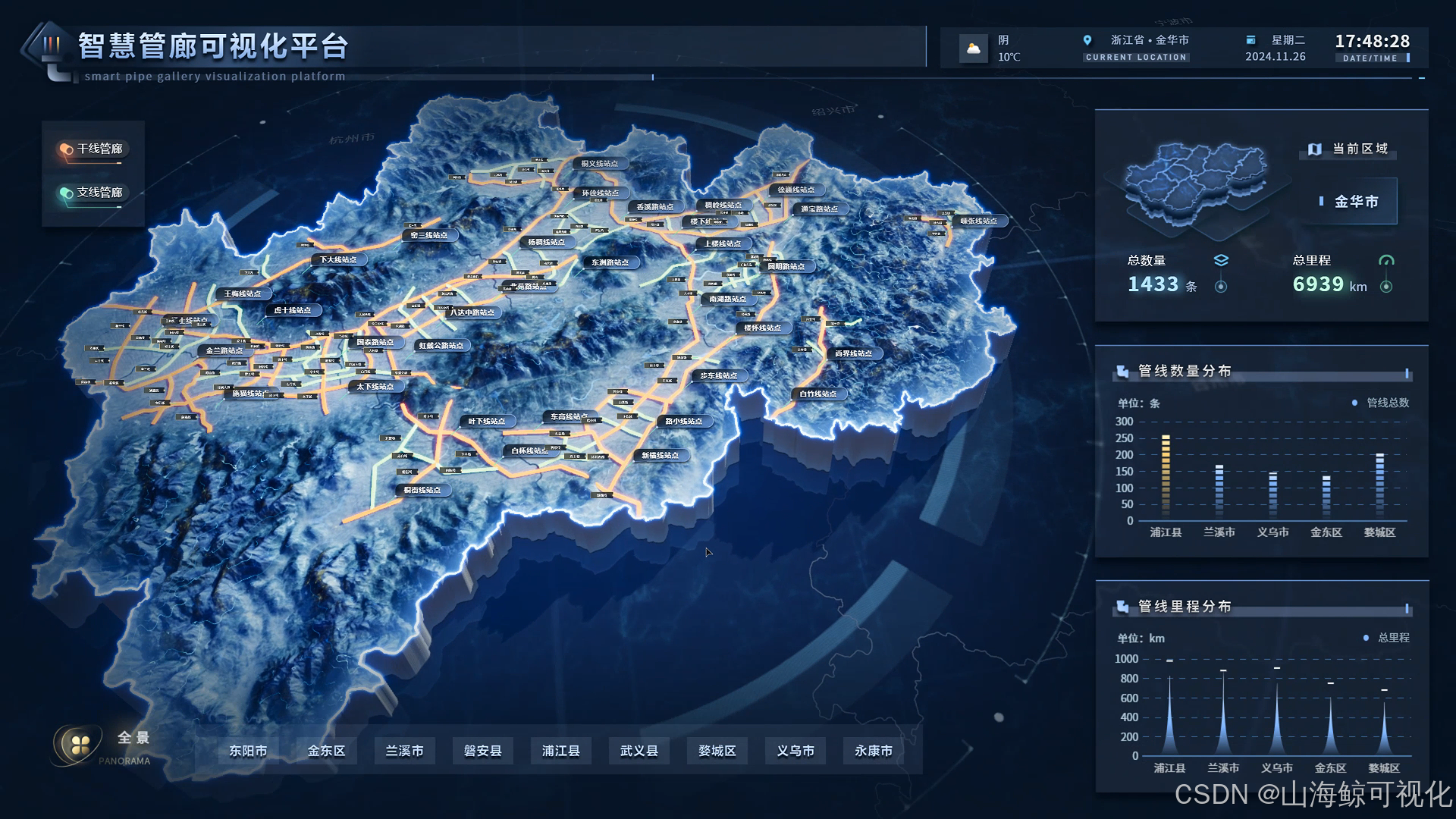Image resolution: width=1456 pixels, height=819 pixels.
Task: Switch to the 义乌市 city tab
Action: (x=794, y=750)
